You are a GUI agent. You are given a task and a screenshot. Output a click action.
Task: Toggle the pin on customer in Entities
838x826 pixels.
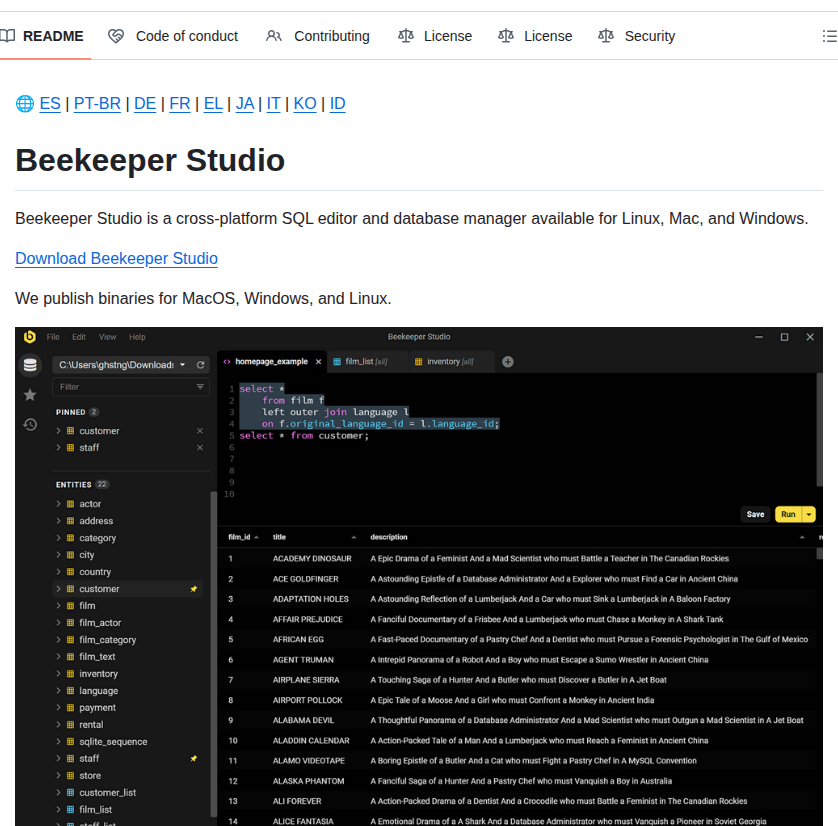193,589
